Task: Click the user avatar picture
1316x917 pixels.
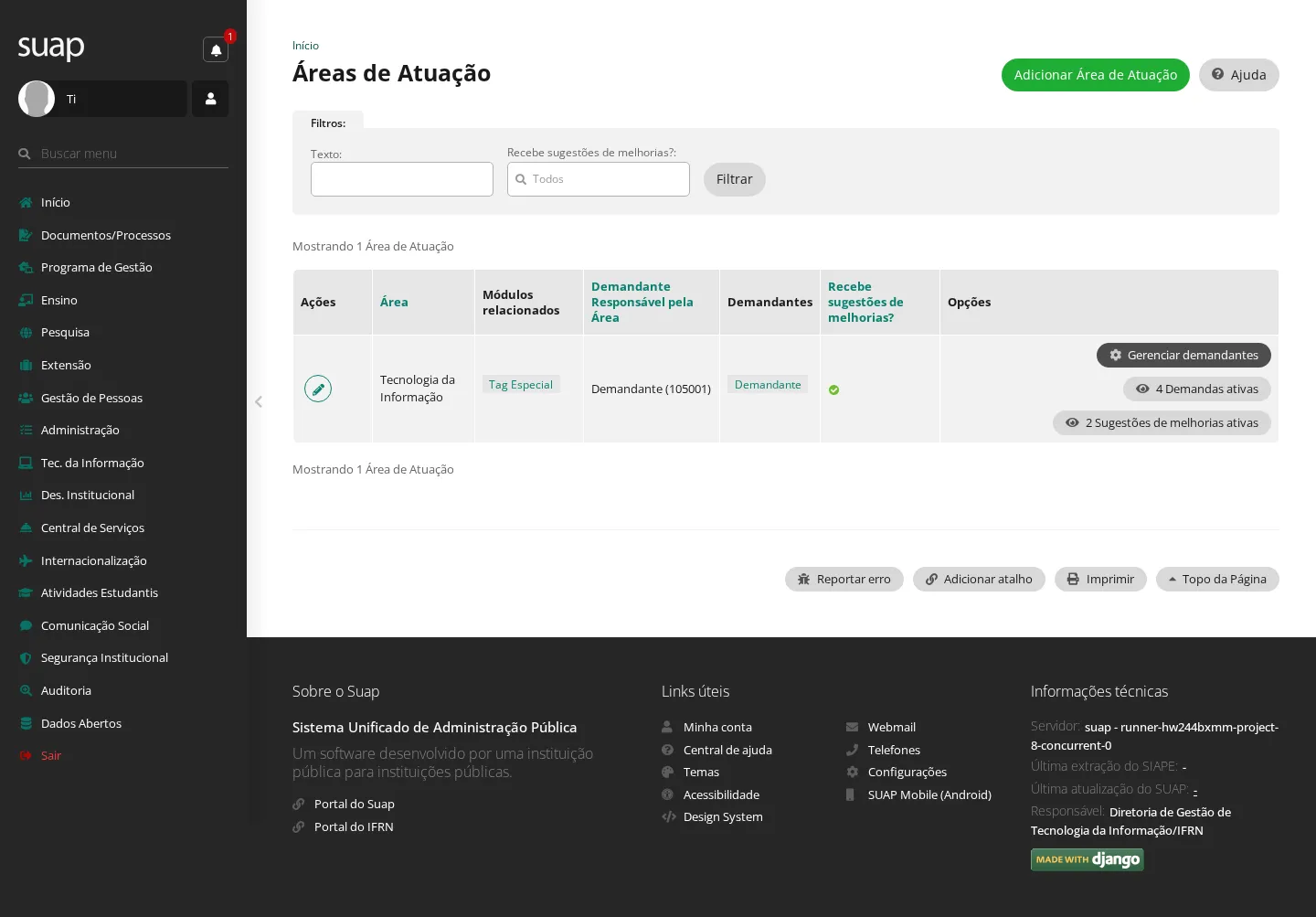Action: pyautogui.click(x=37, y=99)
